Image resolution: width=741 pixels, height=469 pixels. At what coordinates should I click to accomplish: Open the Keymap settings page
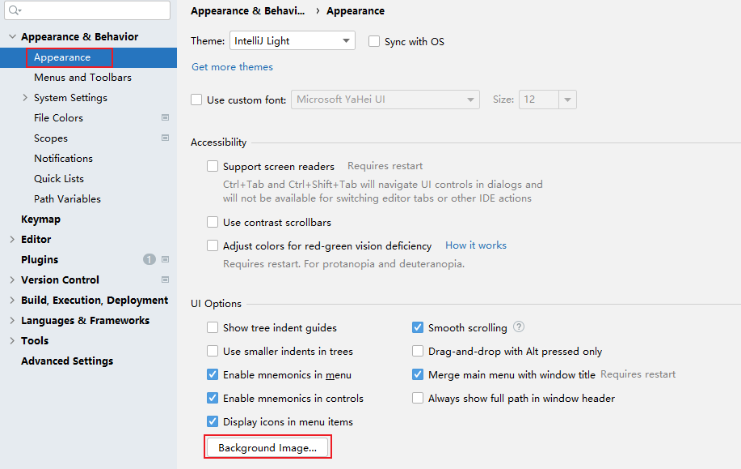point(41,219)
